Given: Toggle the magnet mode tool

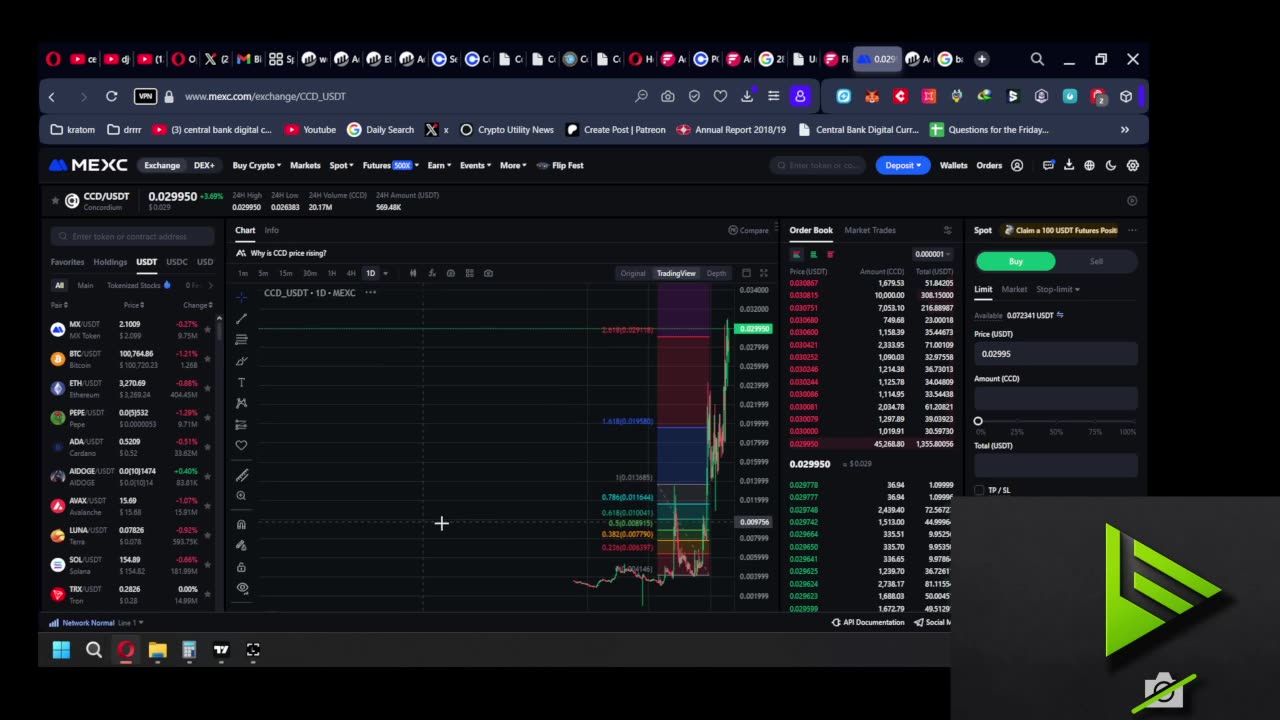Looking at the screenshot, I should [x=241, y=524].
